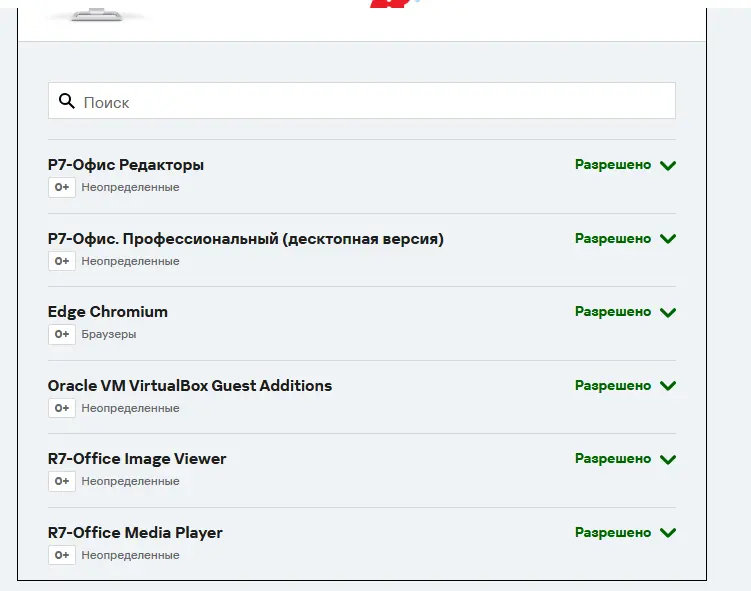
Task: Open Разрешено status for R7-Office Image Viewer
Action: click(613, 459)
